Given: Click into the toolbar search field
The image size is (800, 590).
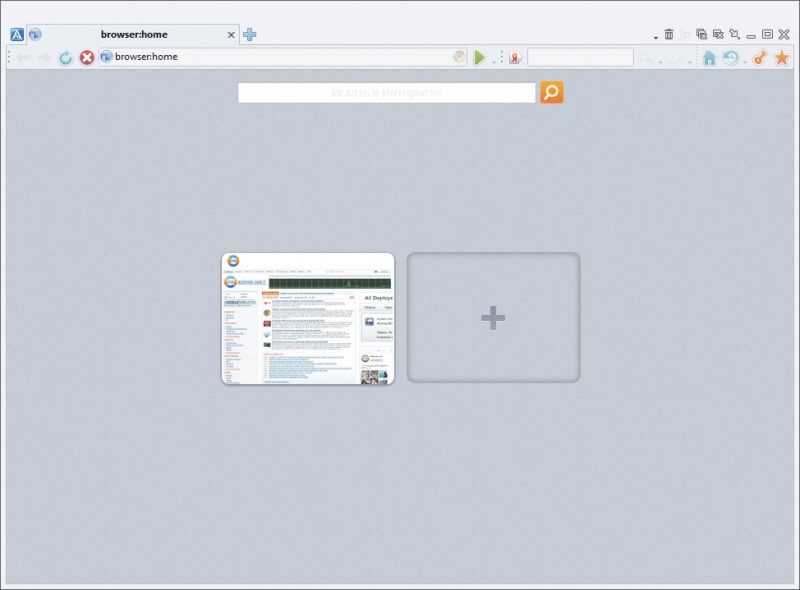Looking at the screenshot, I should 580,57.
